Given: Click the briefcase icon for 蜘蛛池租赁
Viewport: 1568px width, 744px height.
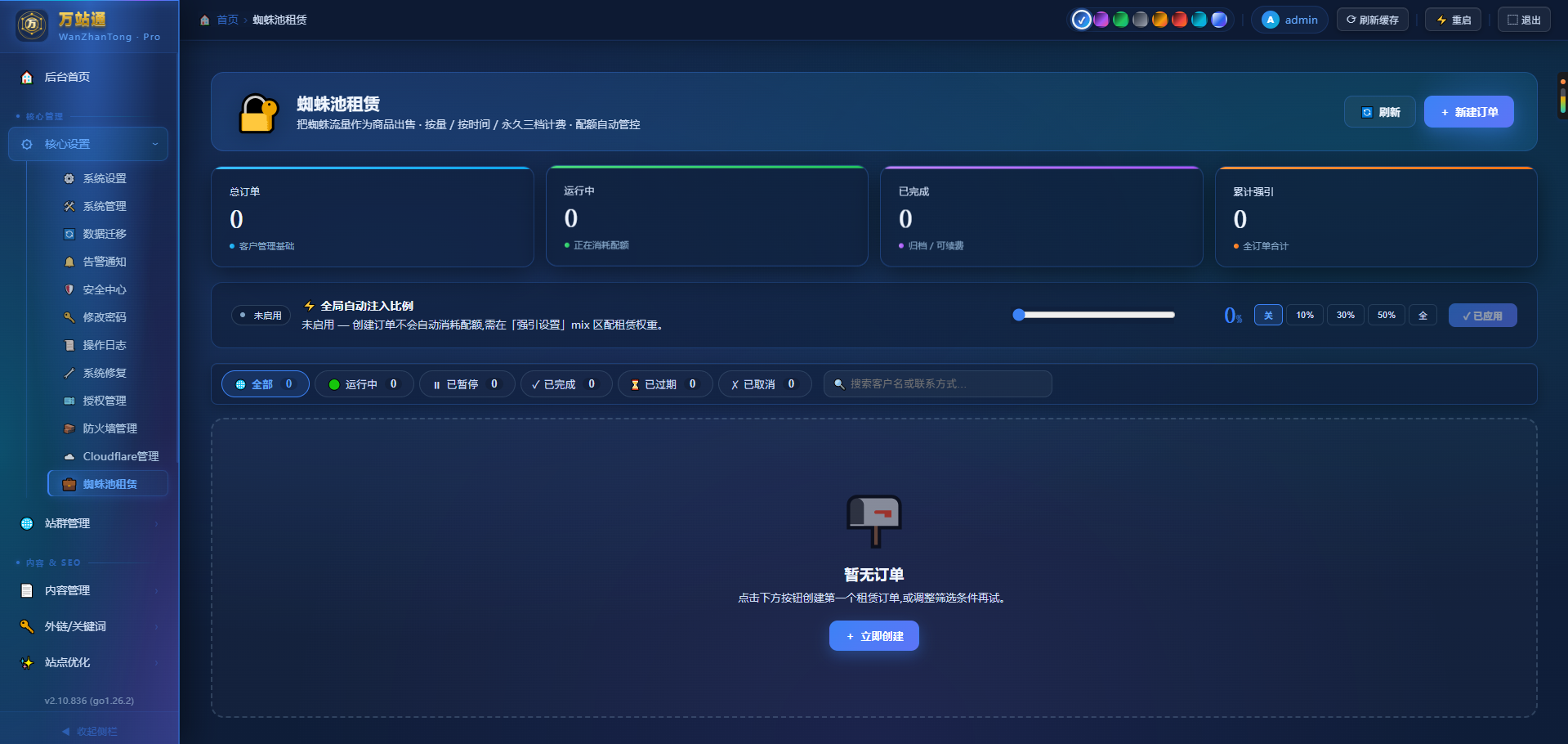Looking at the screenshot, I should pos(69,484).
